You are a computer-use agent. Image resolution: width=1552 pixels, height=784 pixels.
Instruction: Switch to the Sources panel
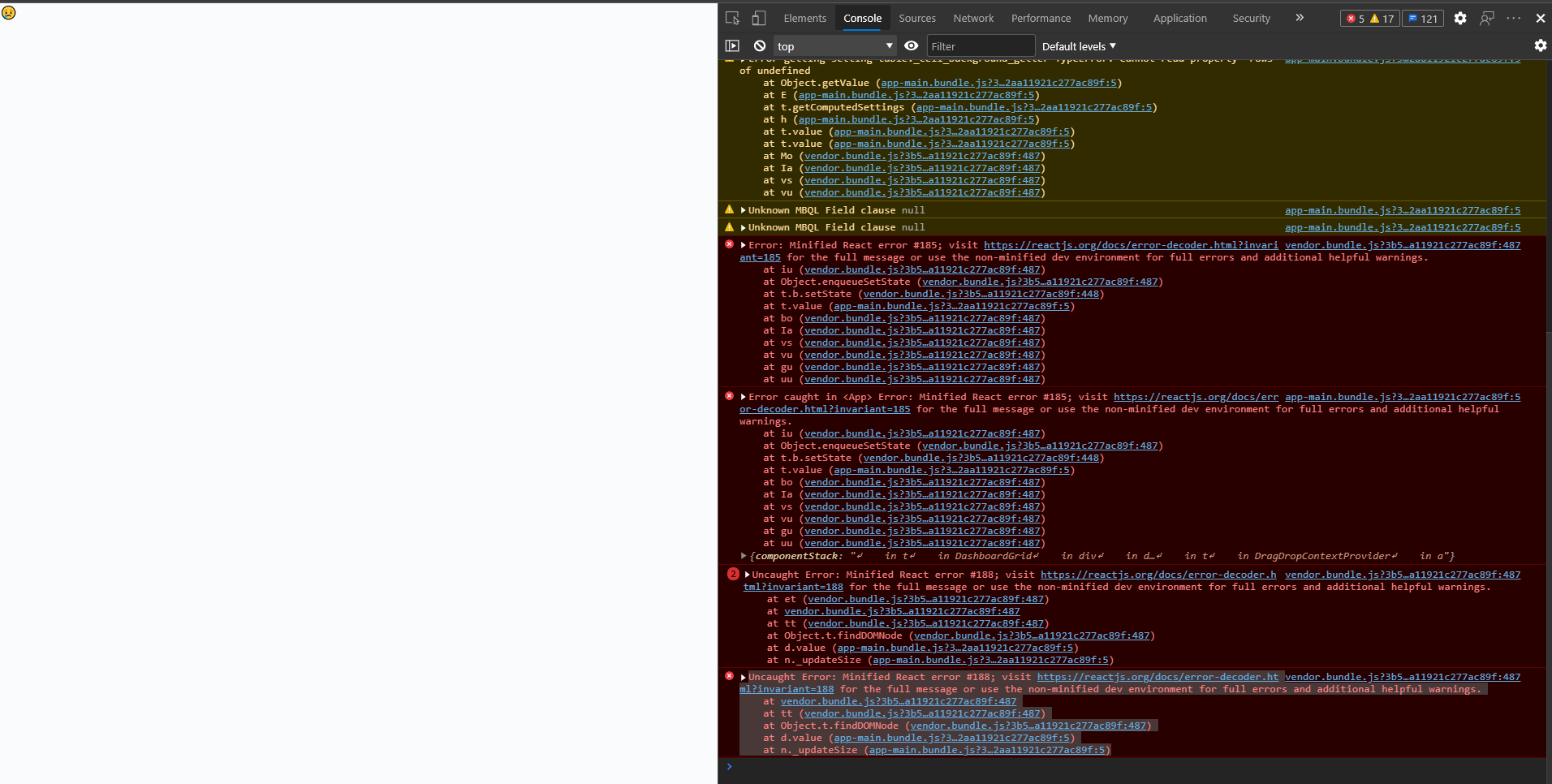(916, 17)
